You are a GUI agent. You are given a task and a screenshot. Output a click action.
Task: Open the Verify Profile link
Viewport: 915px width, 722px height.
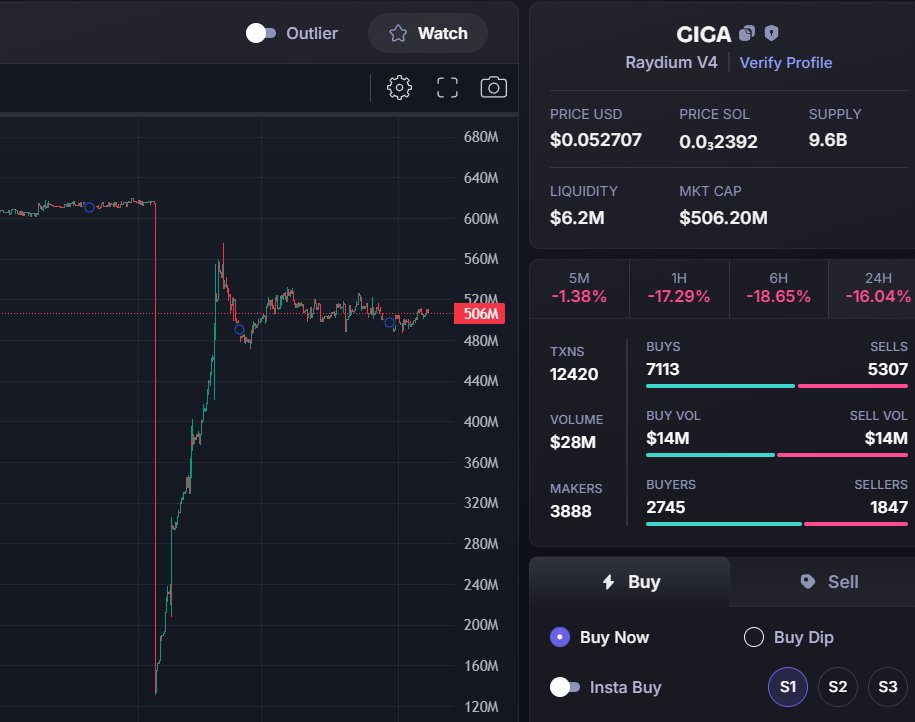(785, 62)
